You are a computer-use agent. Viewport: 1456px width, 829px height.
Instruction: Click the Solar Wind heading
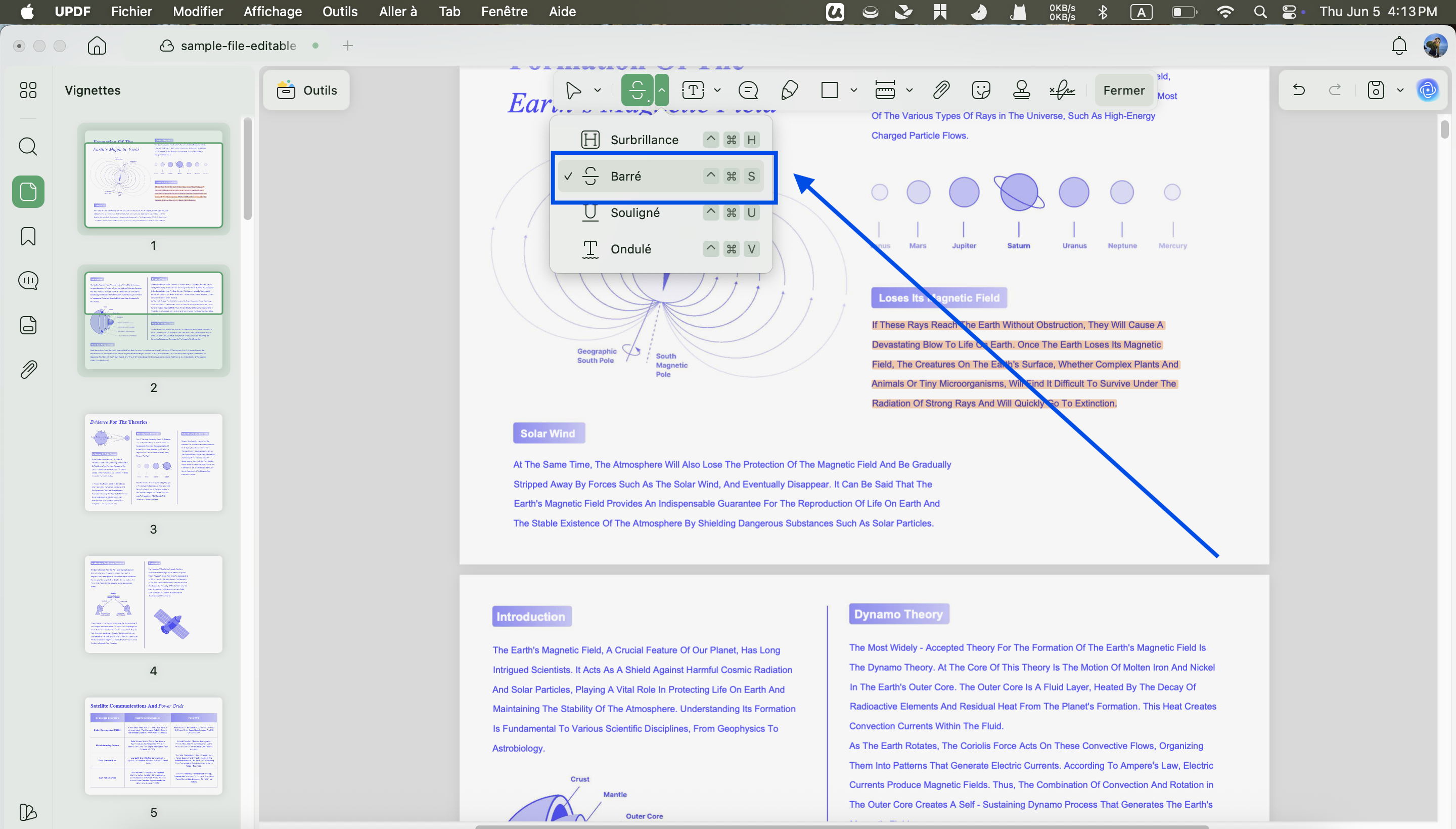tap(548, 433)
